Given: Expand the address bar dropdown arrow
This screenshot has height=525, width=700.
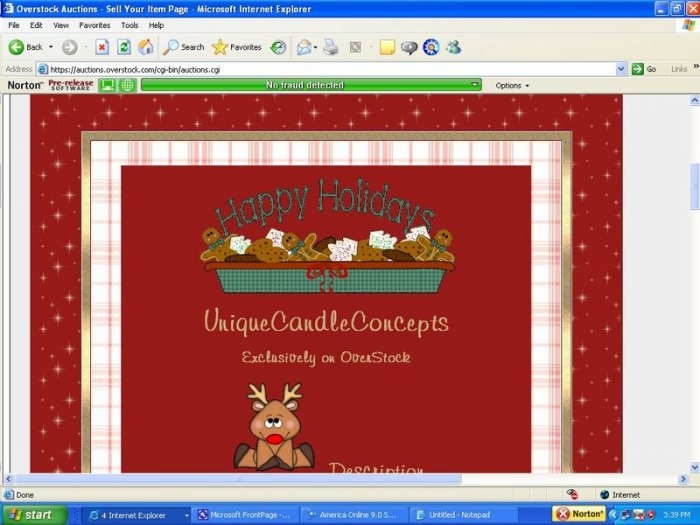Looking at the screenshot, I should point(621,69).
